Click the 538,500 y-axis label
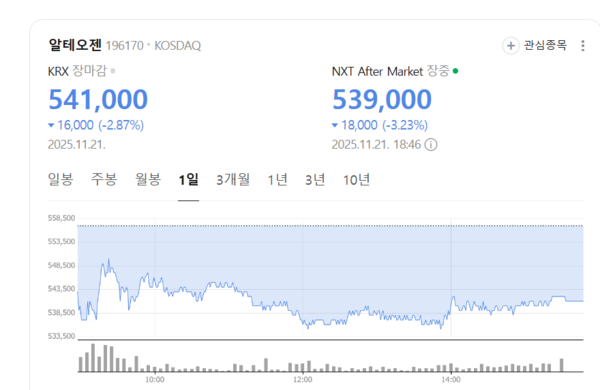The width and height of the screenshot is (600, 390). click(x=61, y=313)
